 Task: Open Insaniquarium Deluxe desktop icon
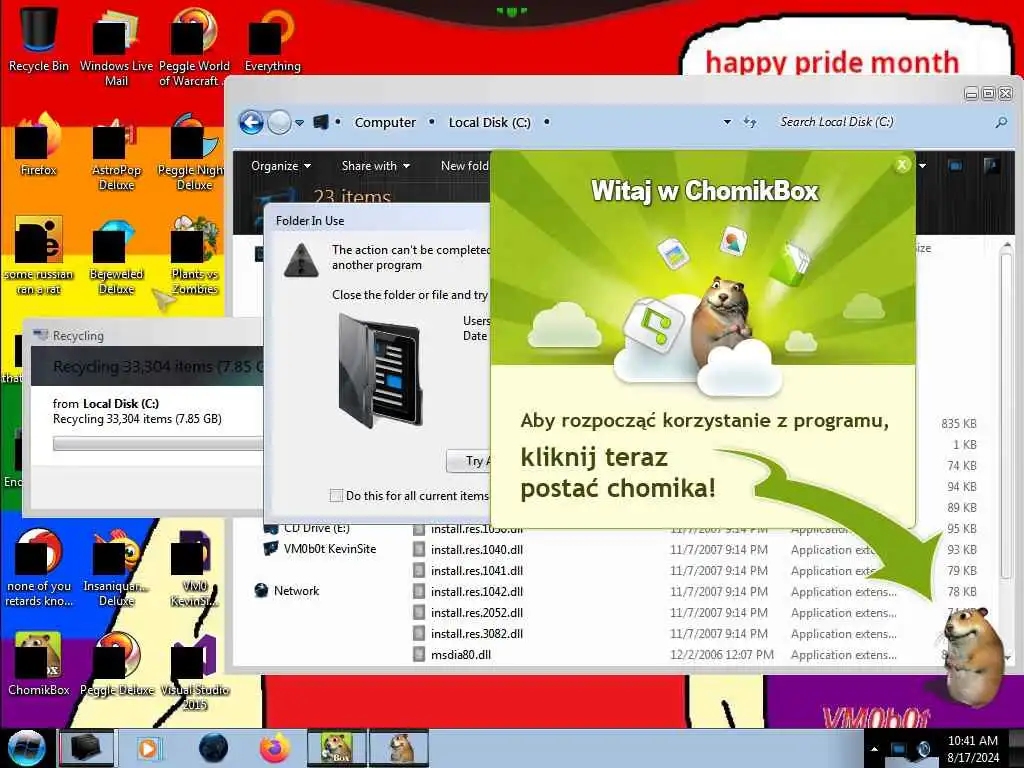116,567
